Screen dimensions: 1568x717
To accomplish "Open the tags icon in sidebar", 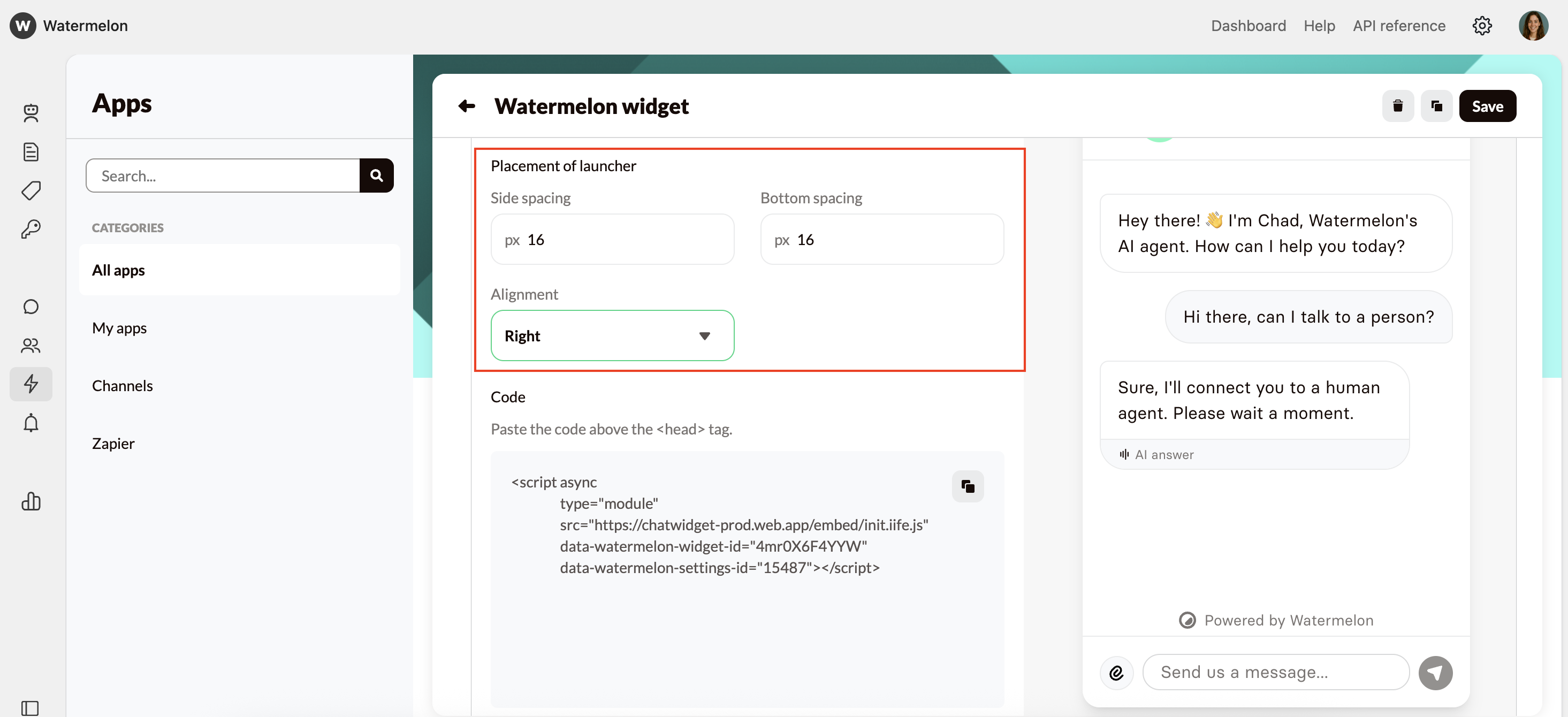I will coord(31,190).
